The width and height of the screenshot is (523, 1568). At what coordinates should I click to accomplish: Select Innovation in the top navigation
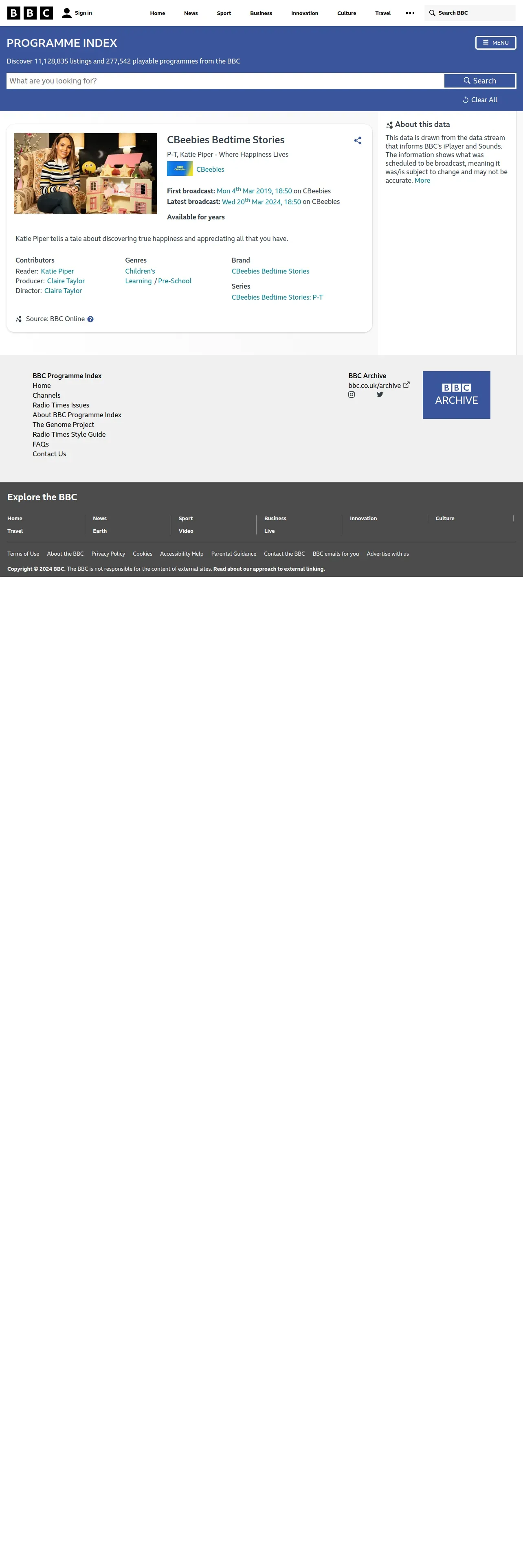(304, 13)
